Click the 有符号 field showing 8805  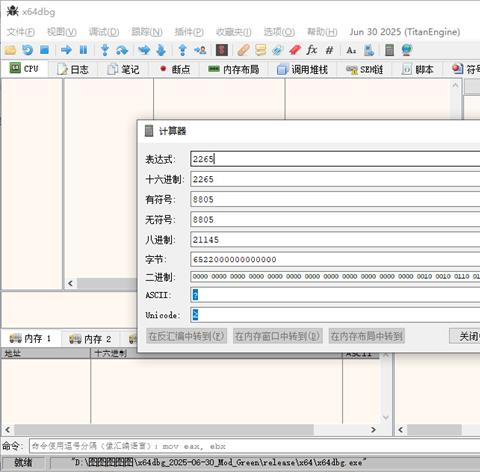[x=335, y=199]
